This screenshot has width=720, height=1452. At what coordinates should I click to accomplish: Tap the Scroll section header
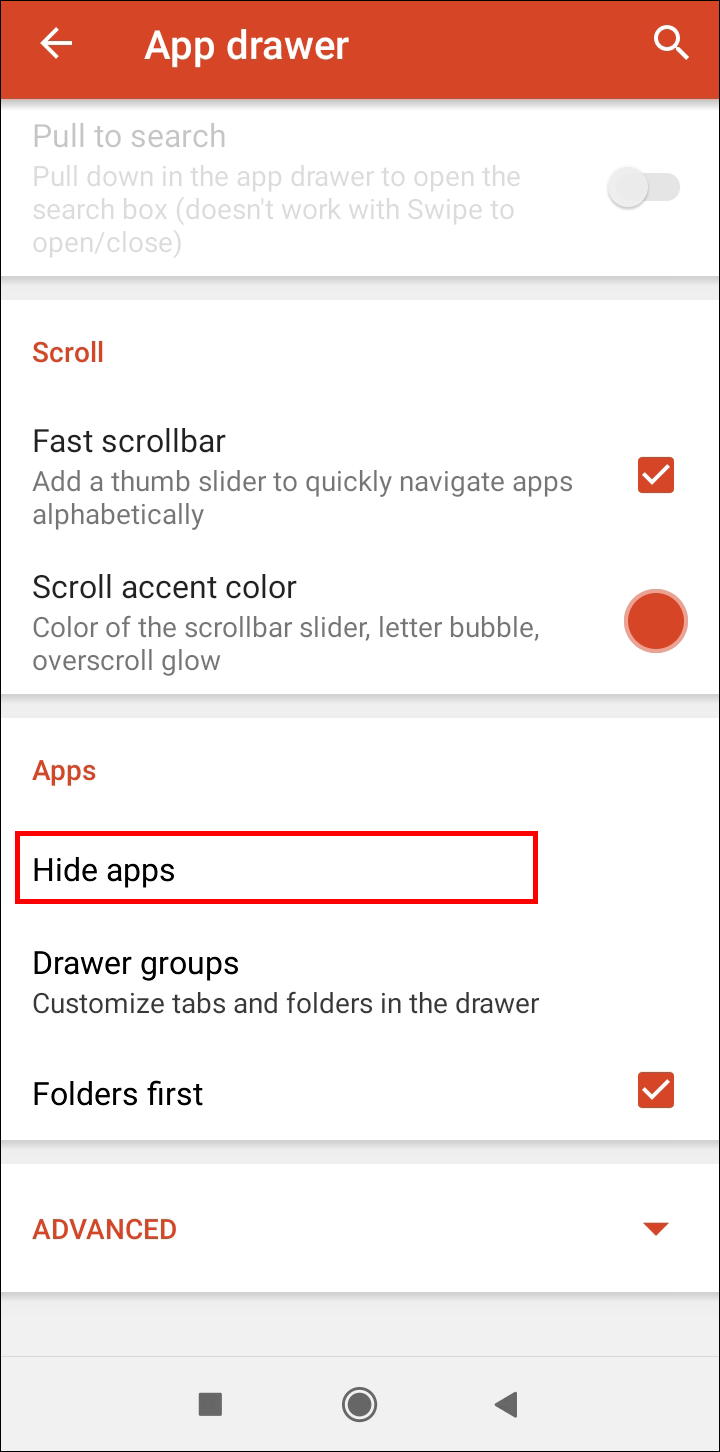[68, 352]
